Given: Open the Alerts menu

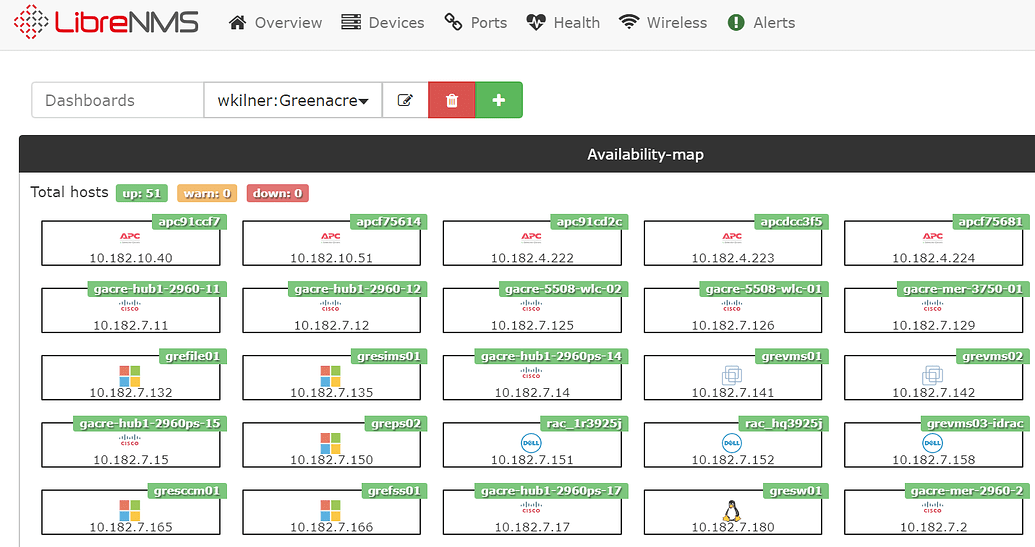Looking at the screenshot, I should tap(762, 22).
